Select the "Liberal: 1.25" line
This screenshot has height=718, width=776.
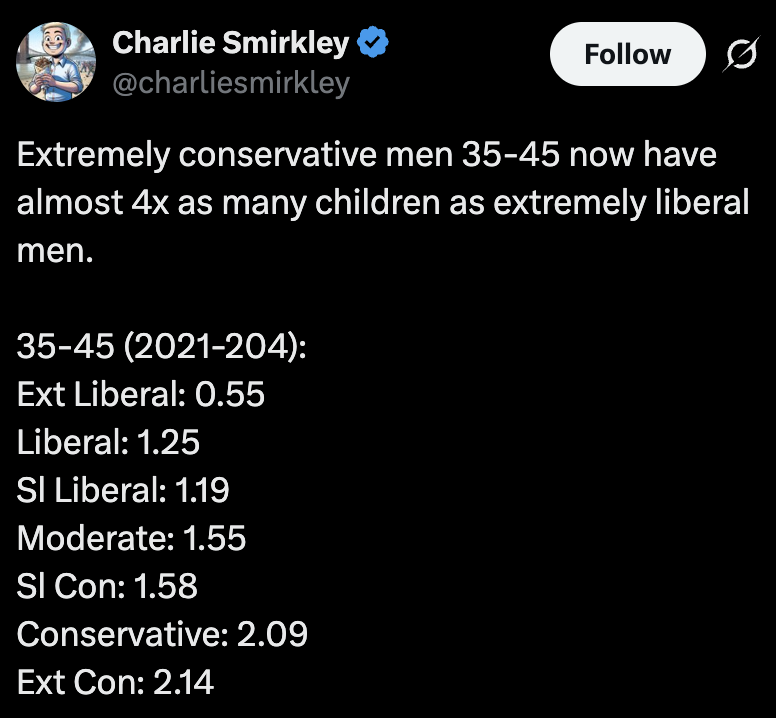(109, 442)
